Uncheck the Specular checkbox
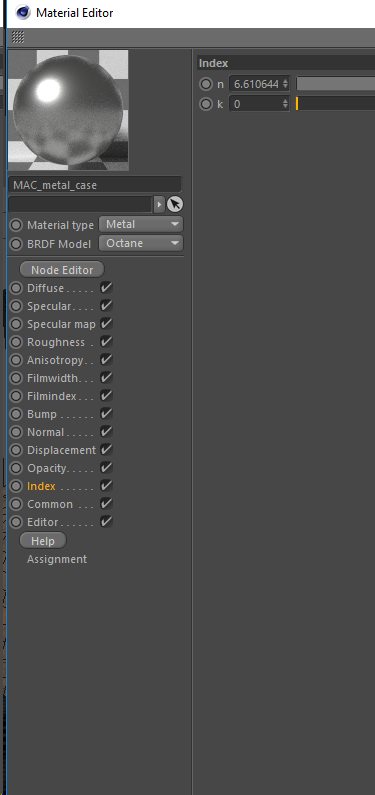The width and height of the screenshot is (375, 795). click(106, 306)
